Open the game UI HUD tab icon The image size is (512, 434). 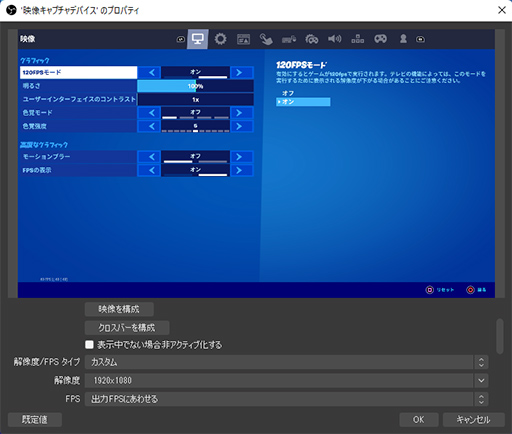243,39
